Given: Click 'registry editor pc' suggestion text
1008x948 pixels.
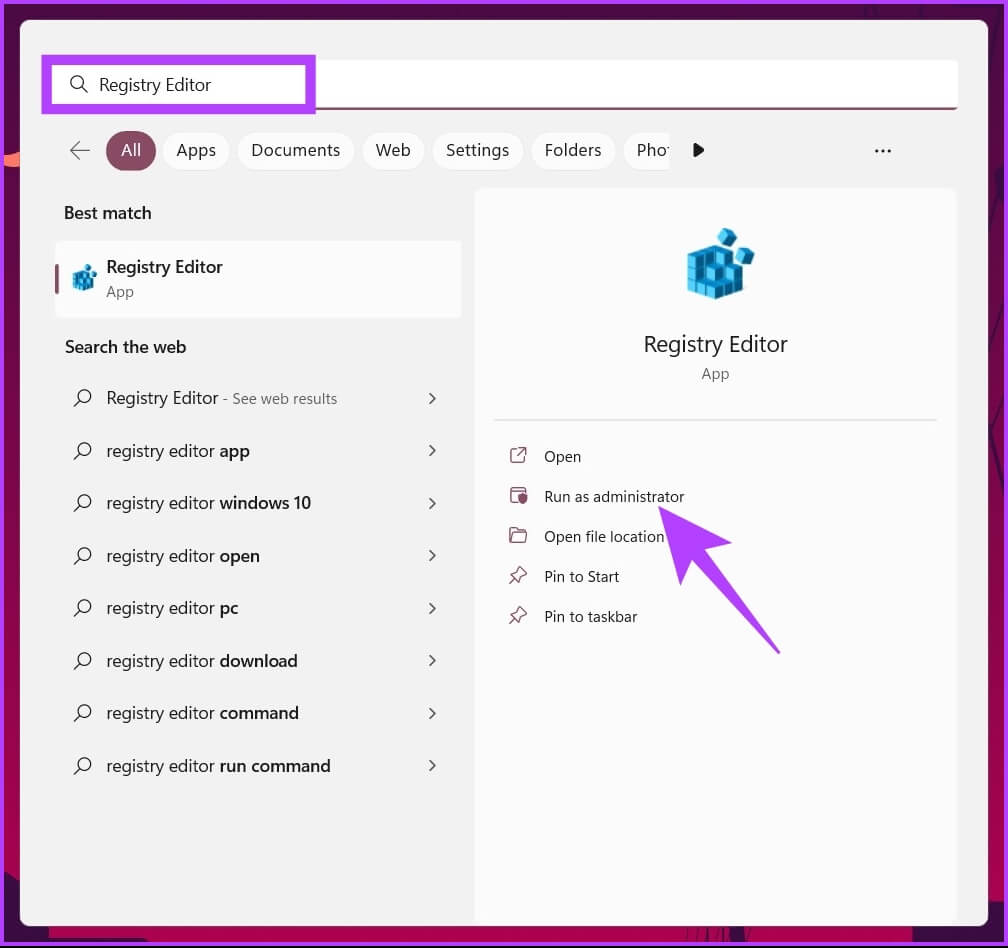Looking at the screenshot, I should tap(172, 608).
